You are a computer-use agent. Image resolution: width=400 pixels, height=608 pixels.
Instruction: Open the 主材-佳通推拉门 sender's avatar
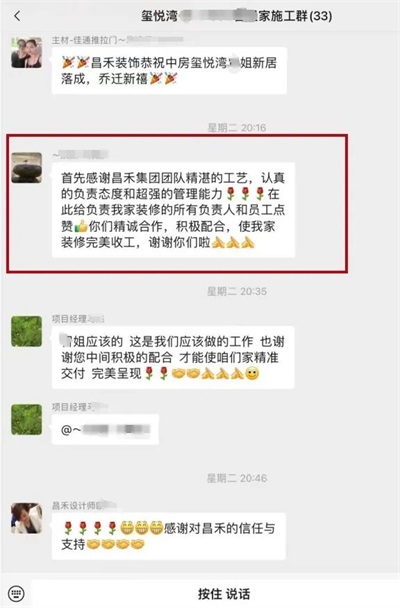coord(26,52)
